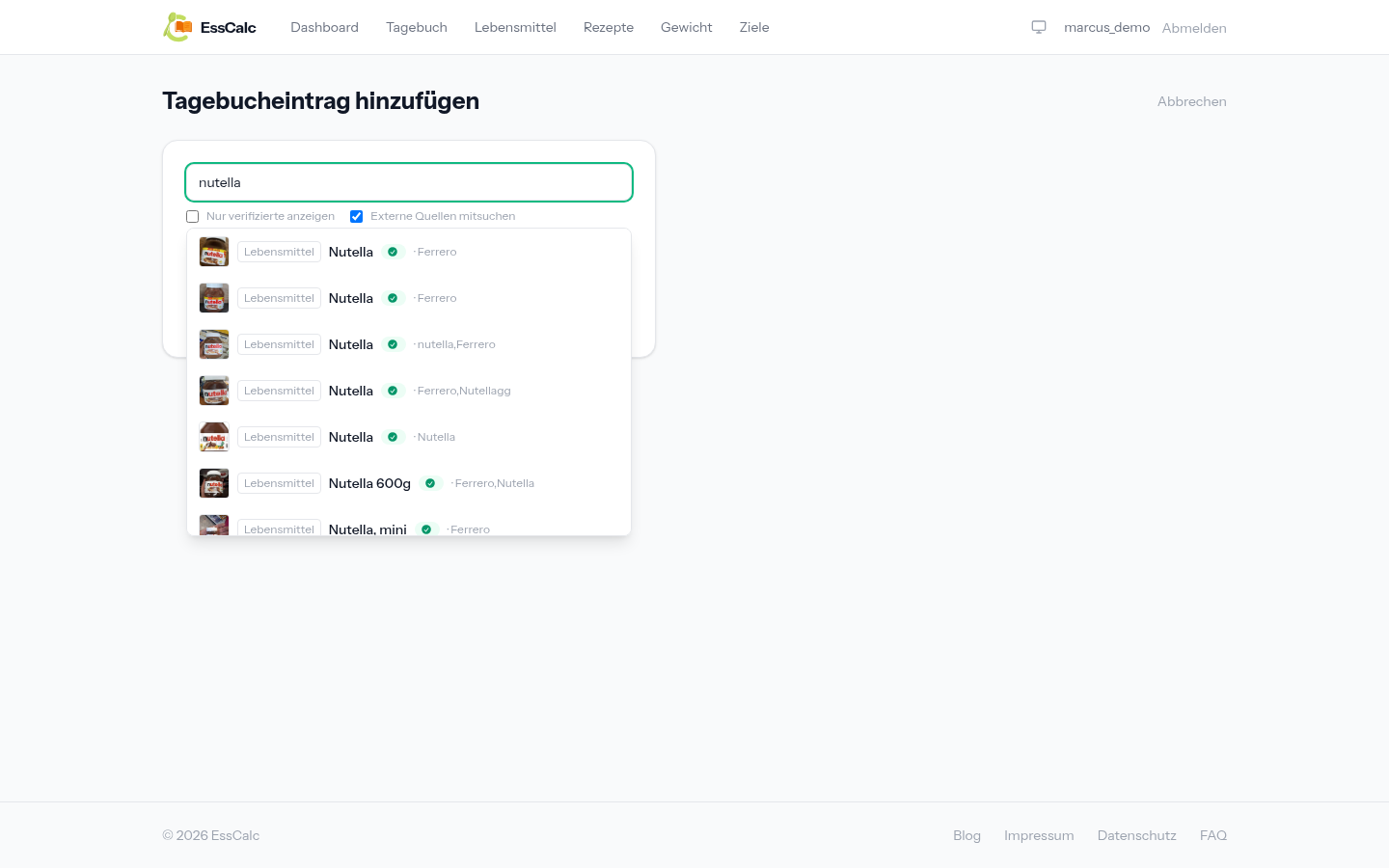The image size is (1389, 868).
Task: Click thumbnail of Nutella 600g
Action: point(214,483)
